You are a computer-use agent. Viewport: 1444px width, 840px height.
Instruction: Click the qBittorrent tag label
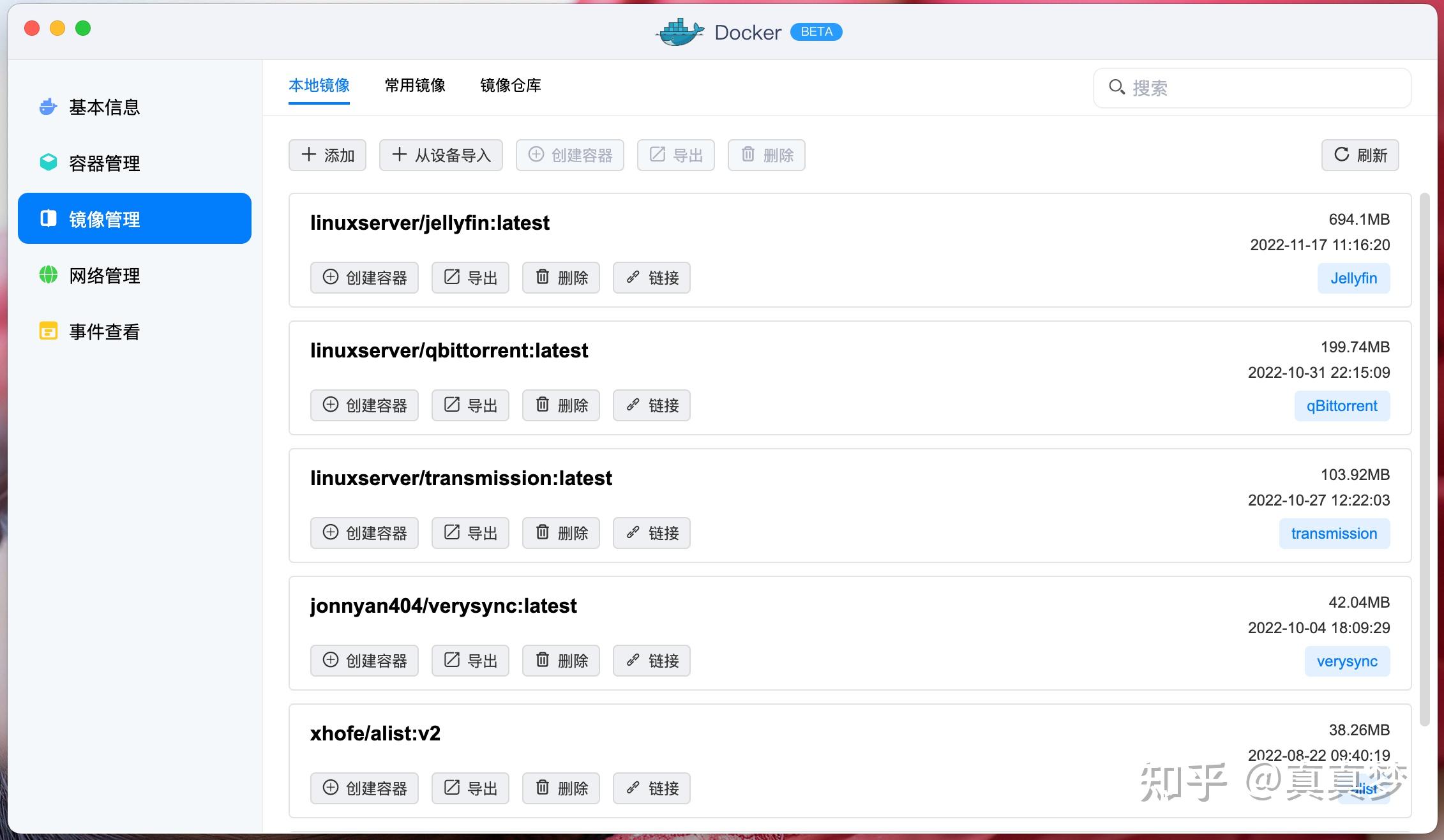pyautogui.click(x=1342, y=406)
